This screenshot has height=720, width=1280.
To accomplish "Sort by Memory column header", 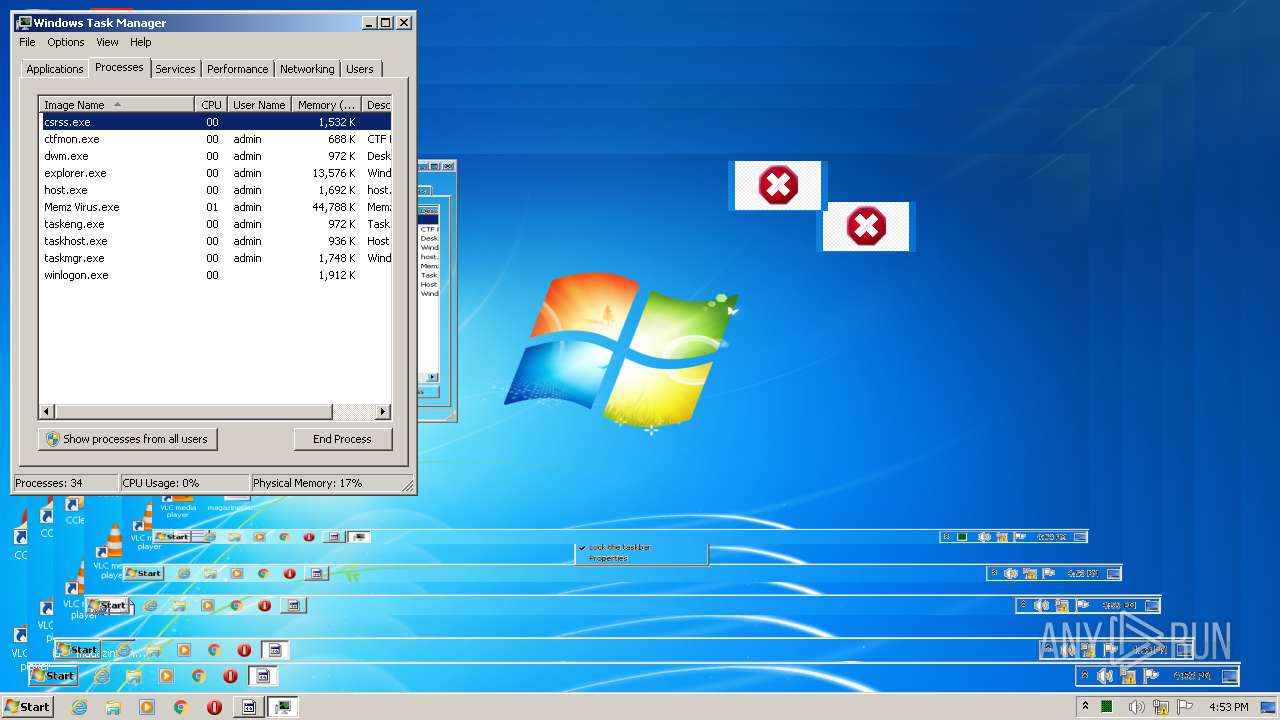I will (x=327, y=105).
